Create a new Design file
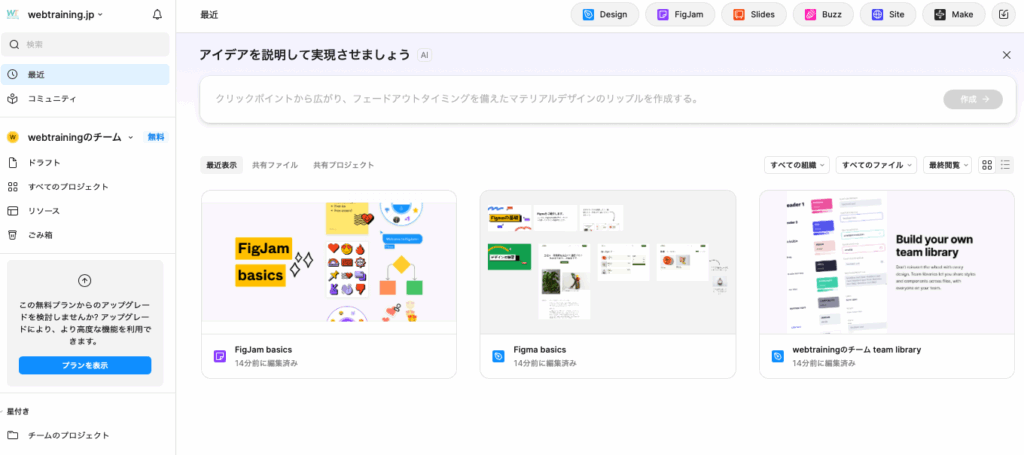1024x455 pixels. pyautogui.click(x=604, y=15)
